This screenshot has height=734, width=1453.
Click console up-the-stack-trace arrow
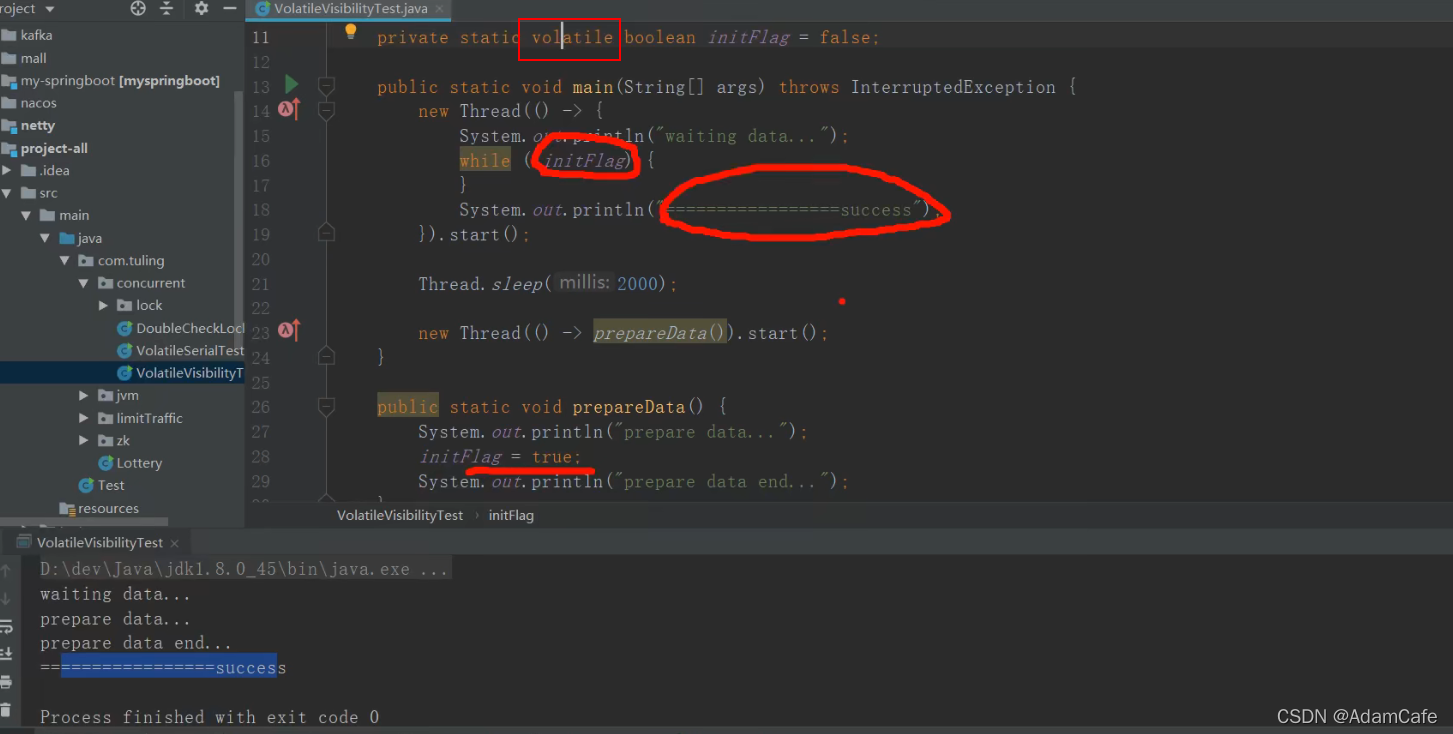pyautogui.click(x=6, y=571)
